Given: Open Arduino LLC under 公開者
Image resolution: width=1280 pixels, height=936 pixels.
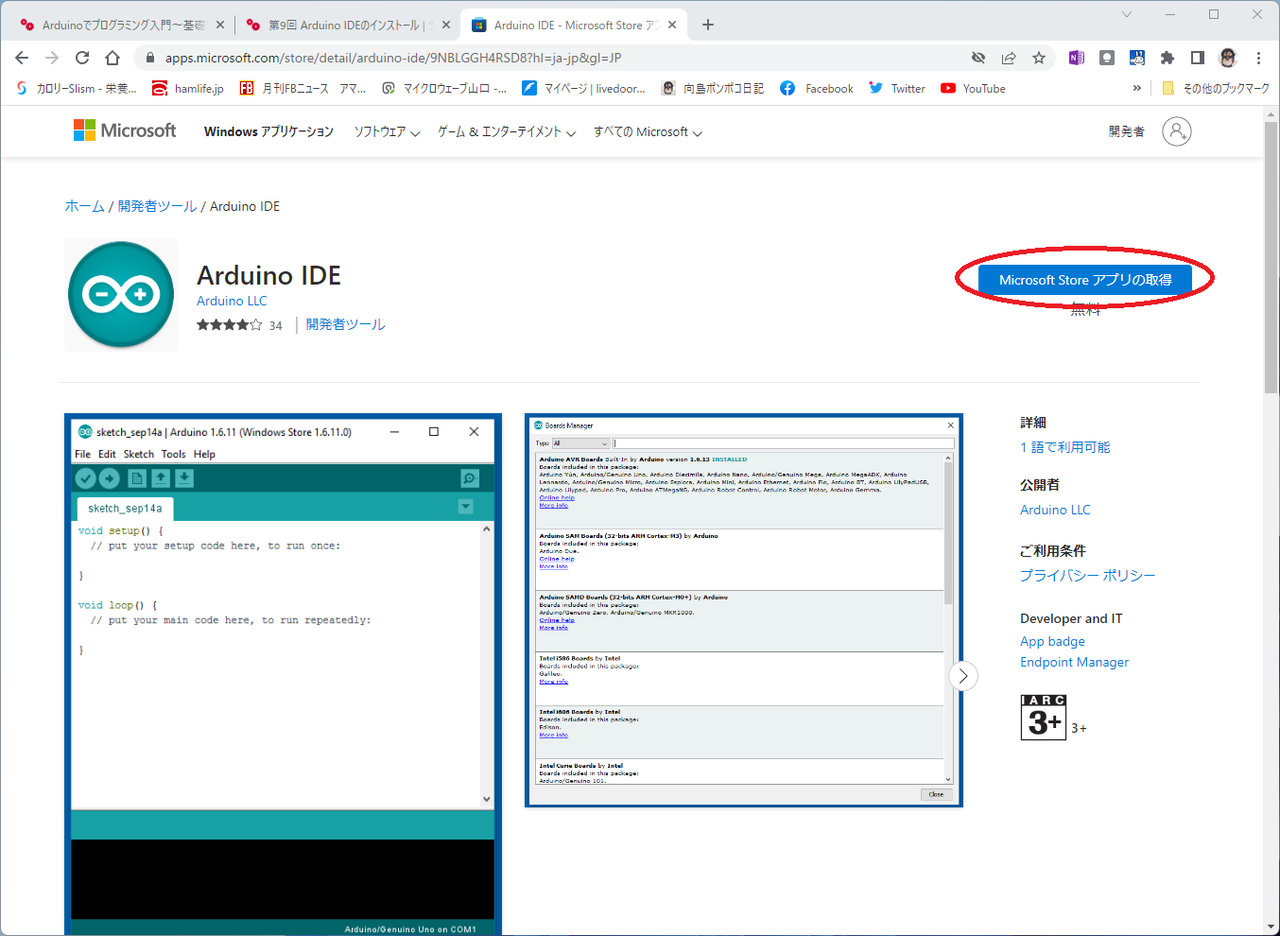Looking at the screenshot, I should [1055, 510].
